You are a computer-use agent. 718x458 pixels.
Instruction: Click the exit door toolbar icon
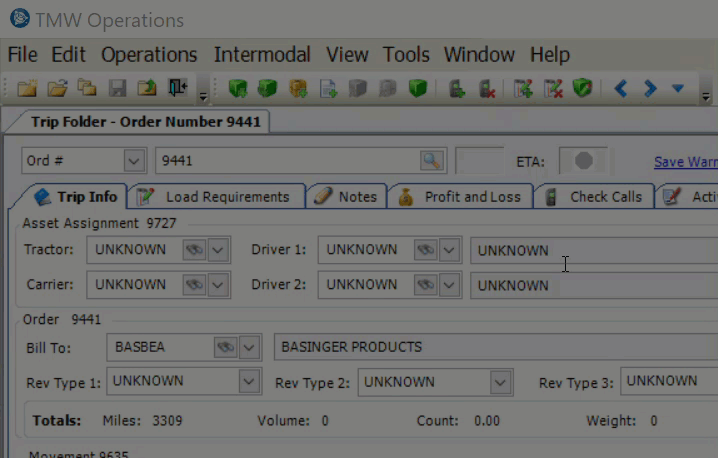coord(177,88)
